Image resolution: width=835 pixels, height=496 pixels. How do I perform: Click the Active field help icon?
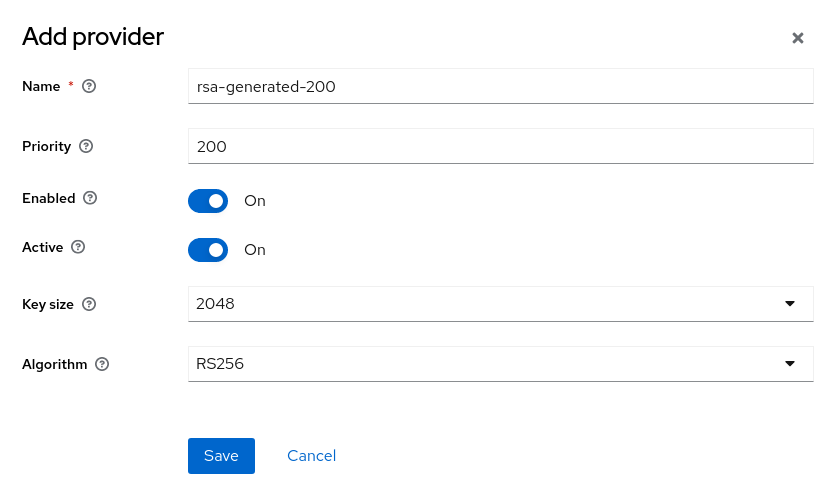78,247
